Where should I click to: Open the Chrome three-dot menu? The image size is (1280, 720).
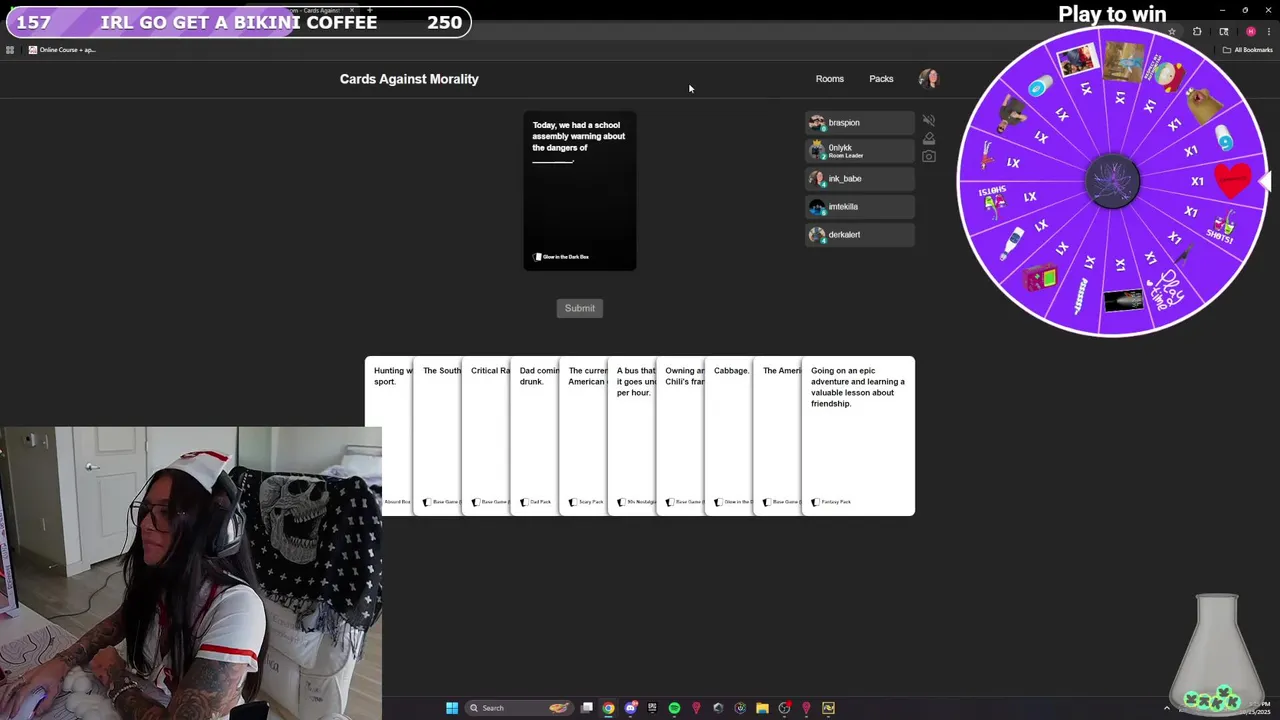tap(1269, 32)
